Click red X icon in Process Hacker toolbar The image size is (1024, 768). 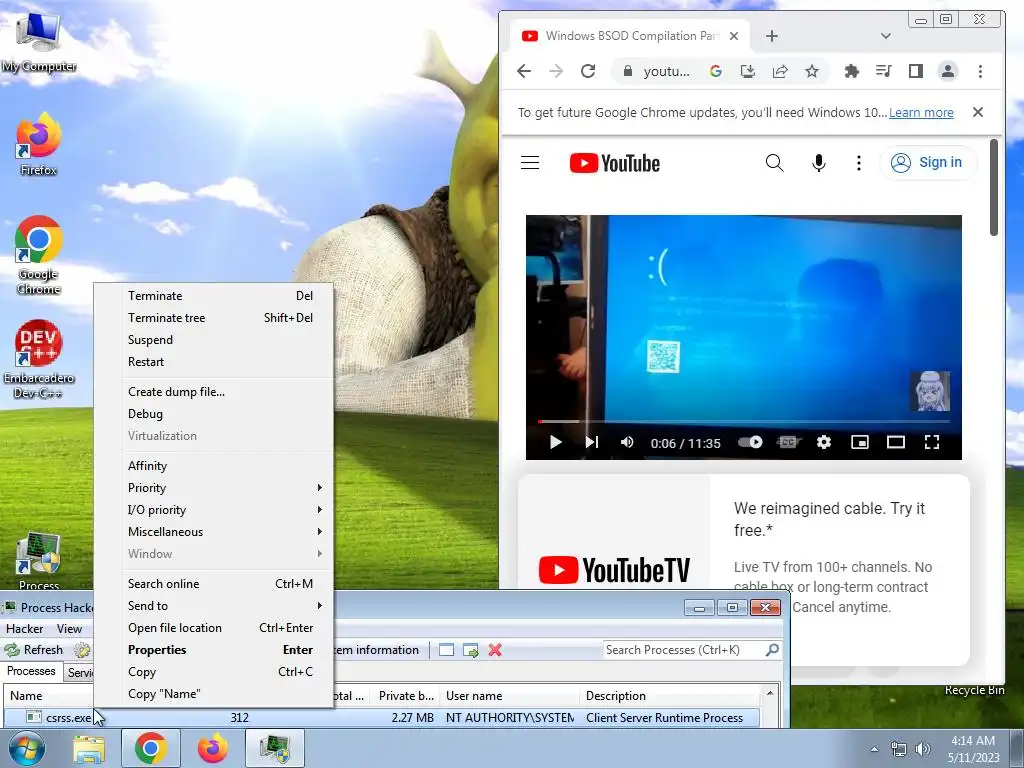point(495,650)
